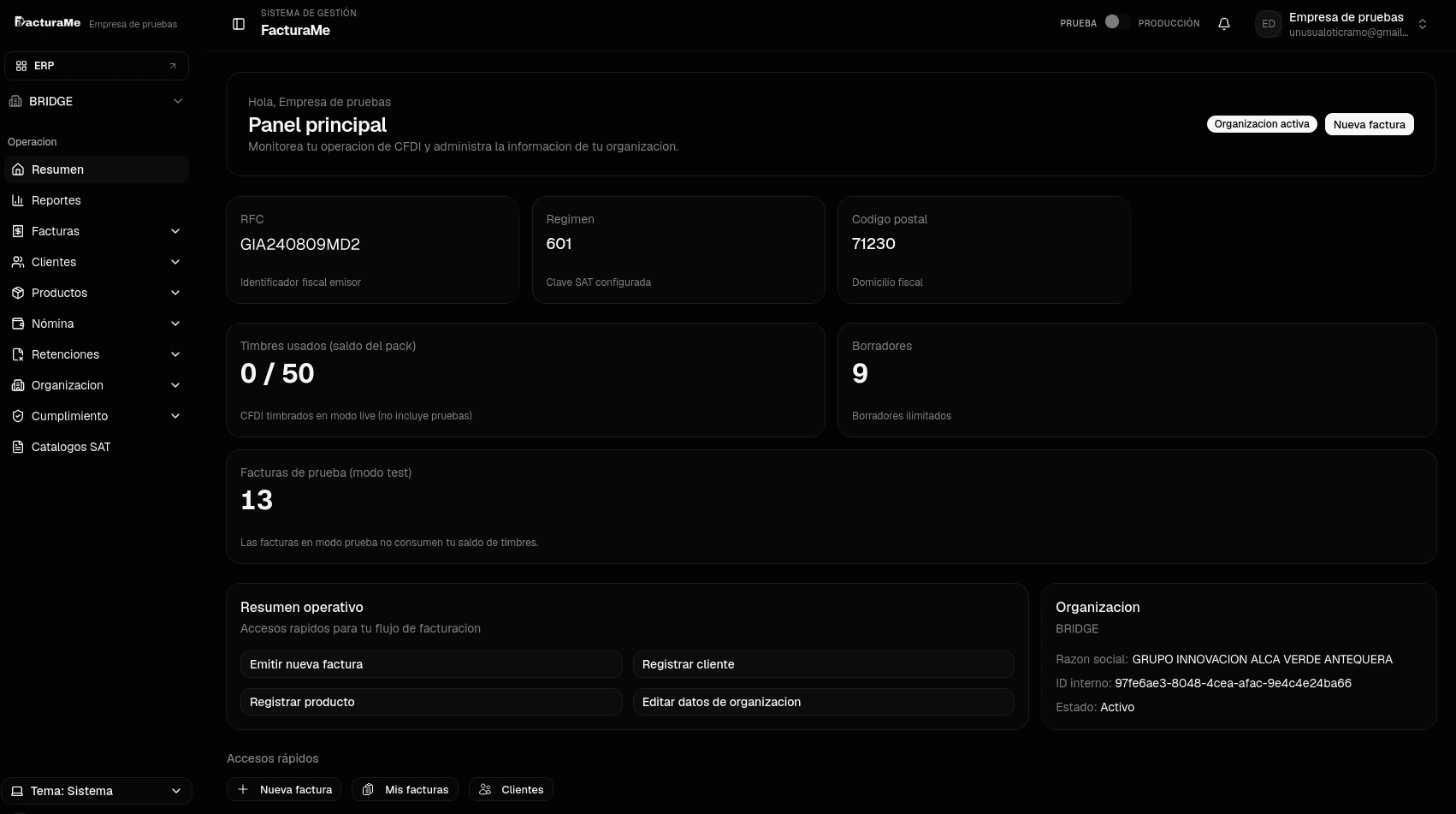Image resolution: width=1456 pixels, height=814 pixels.
Task: Open the account switcher arrows
Action: click(x=1423, y=24)
